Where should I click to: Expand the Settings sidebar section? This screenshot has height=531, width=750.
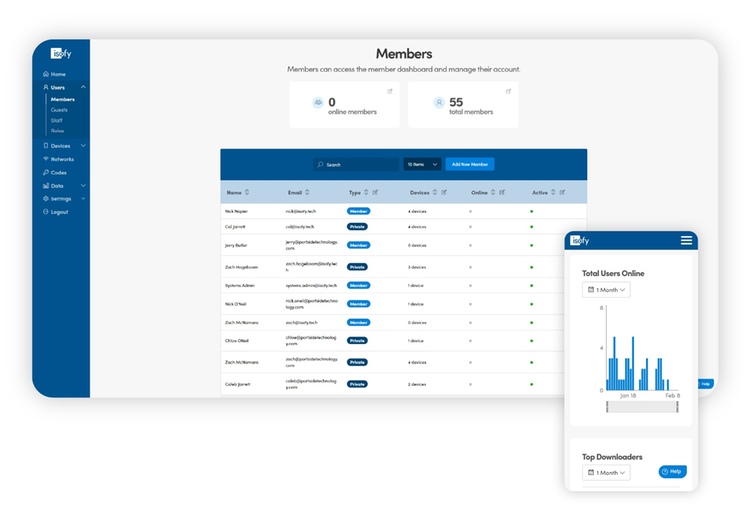pyautogui.click(x=83, y=199)
